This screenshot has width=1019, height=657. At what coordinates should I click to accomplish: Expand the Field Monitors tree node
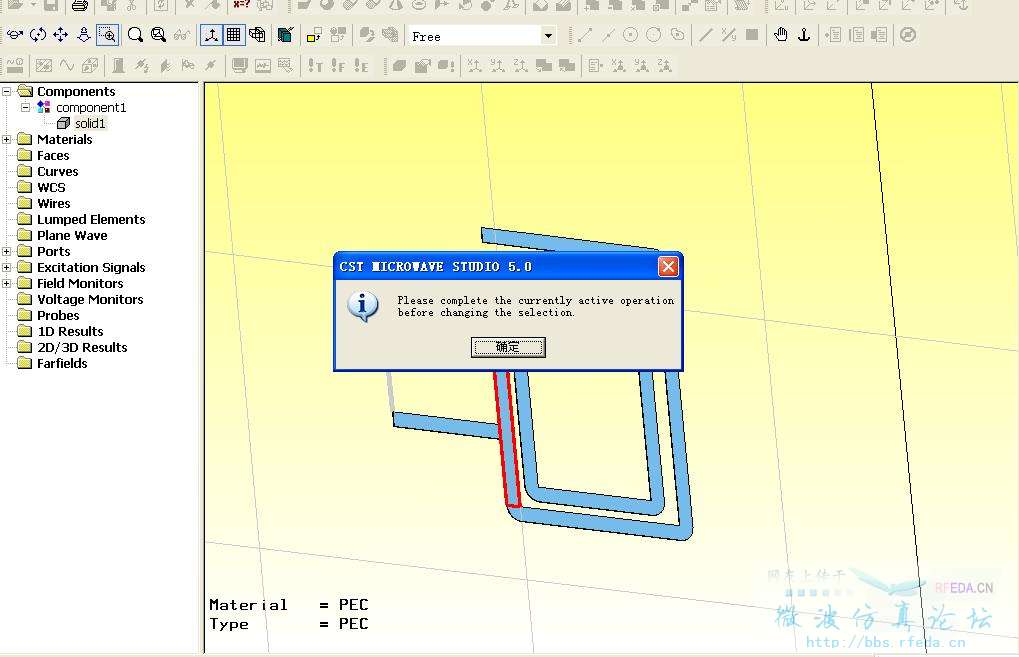(6, 283)
